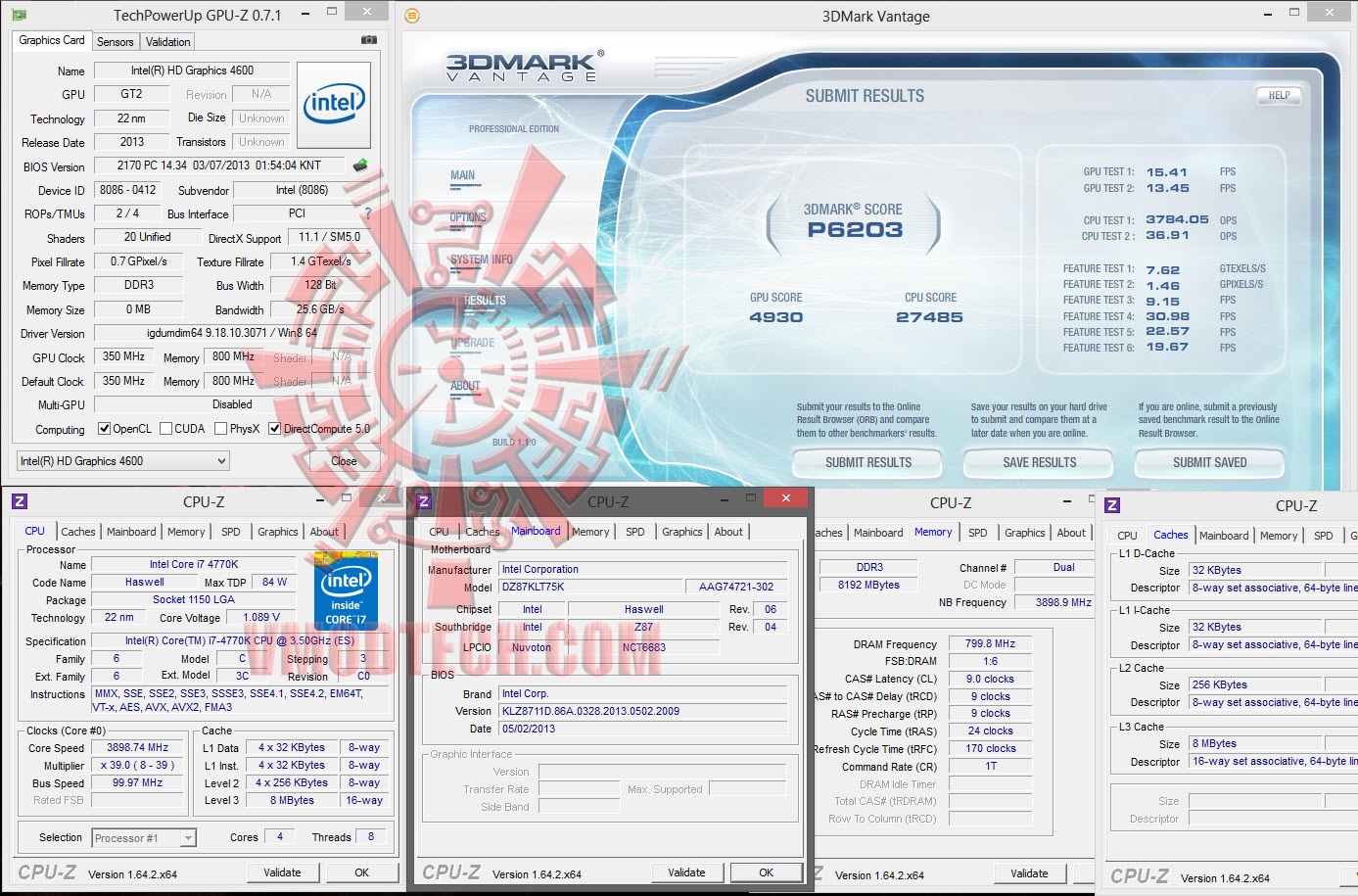
Task: Click the Core Speed value 3898.74 MHz
Action: click(137, 747)
